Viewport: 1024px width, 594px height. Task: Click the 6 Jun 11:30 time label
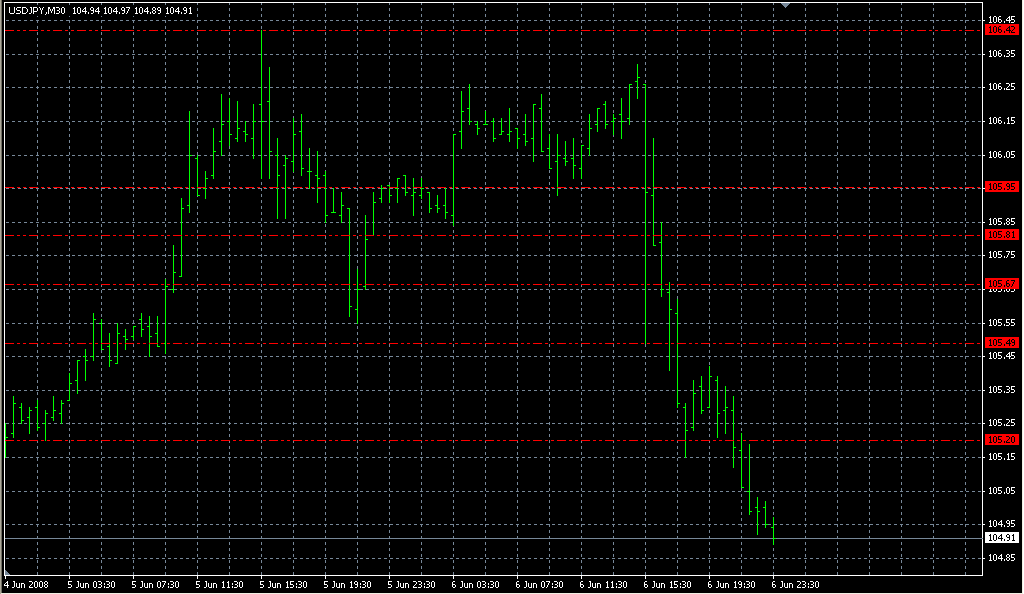603,584
